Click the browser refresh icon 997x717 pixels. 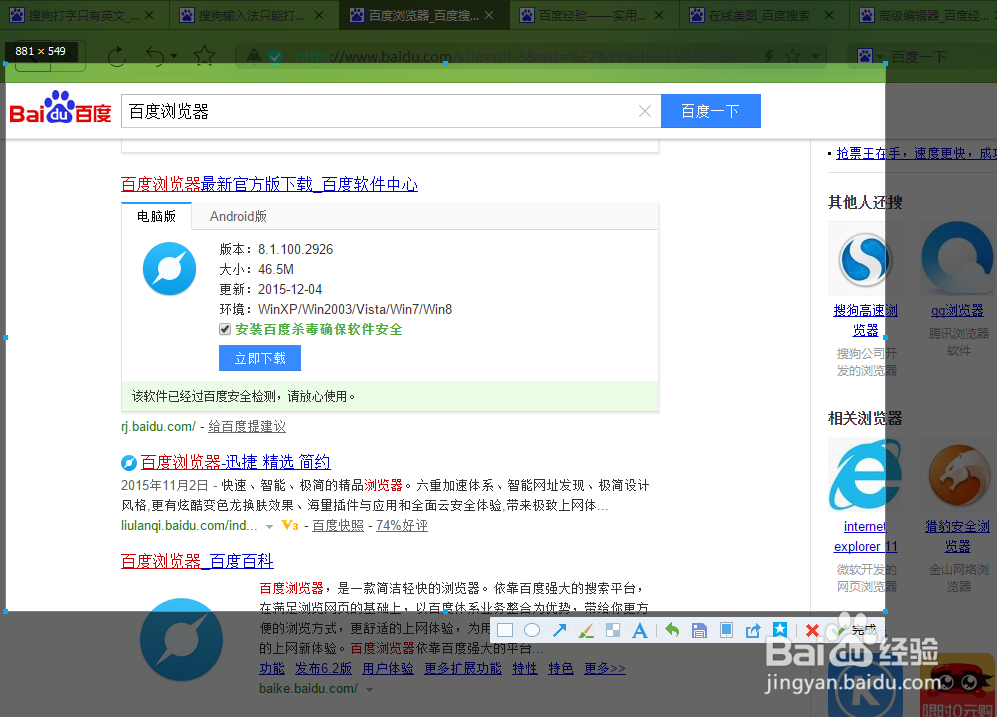pyautogui.click(x=117, y=57)
